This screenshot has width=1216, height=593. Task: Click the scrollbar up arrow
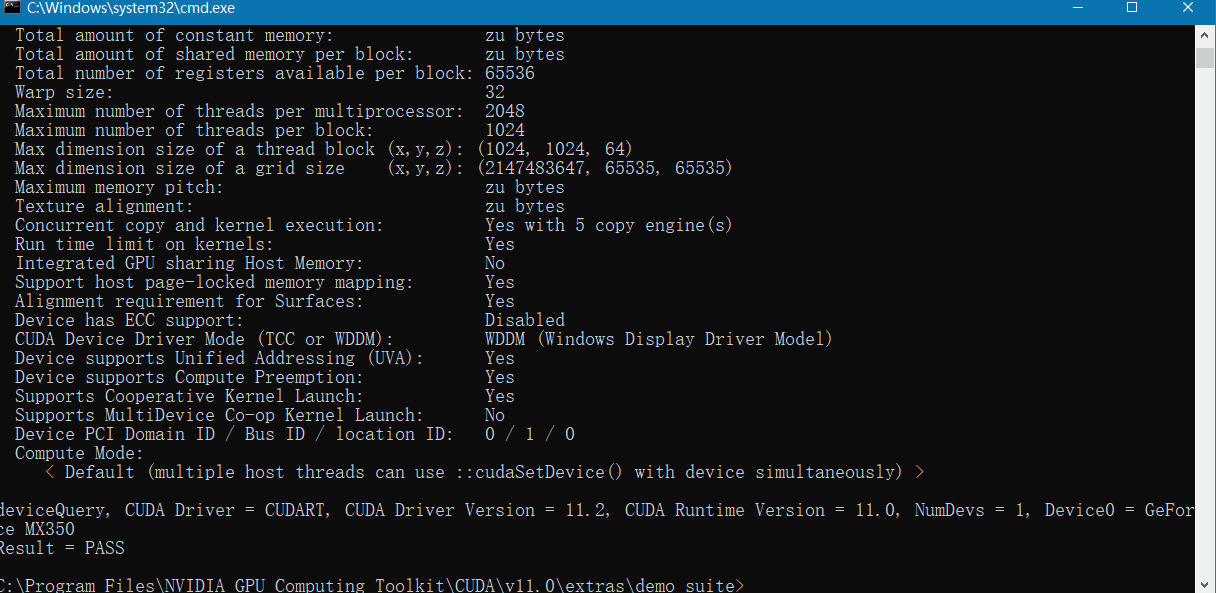(x=1205, y=32)
